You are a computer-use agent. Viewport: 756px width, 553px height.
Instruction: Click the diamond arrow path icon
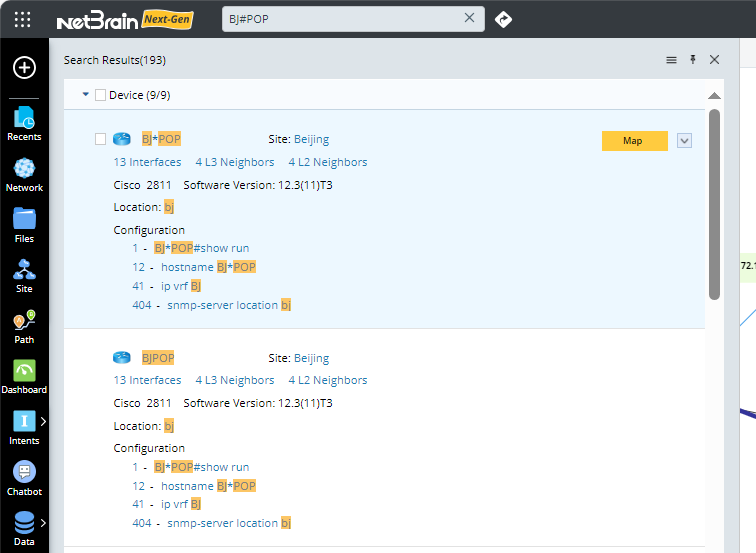(x=503, y=19)
